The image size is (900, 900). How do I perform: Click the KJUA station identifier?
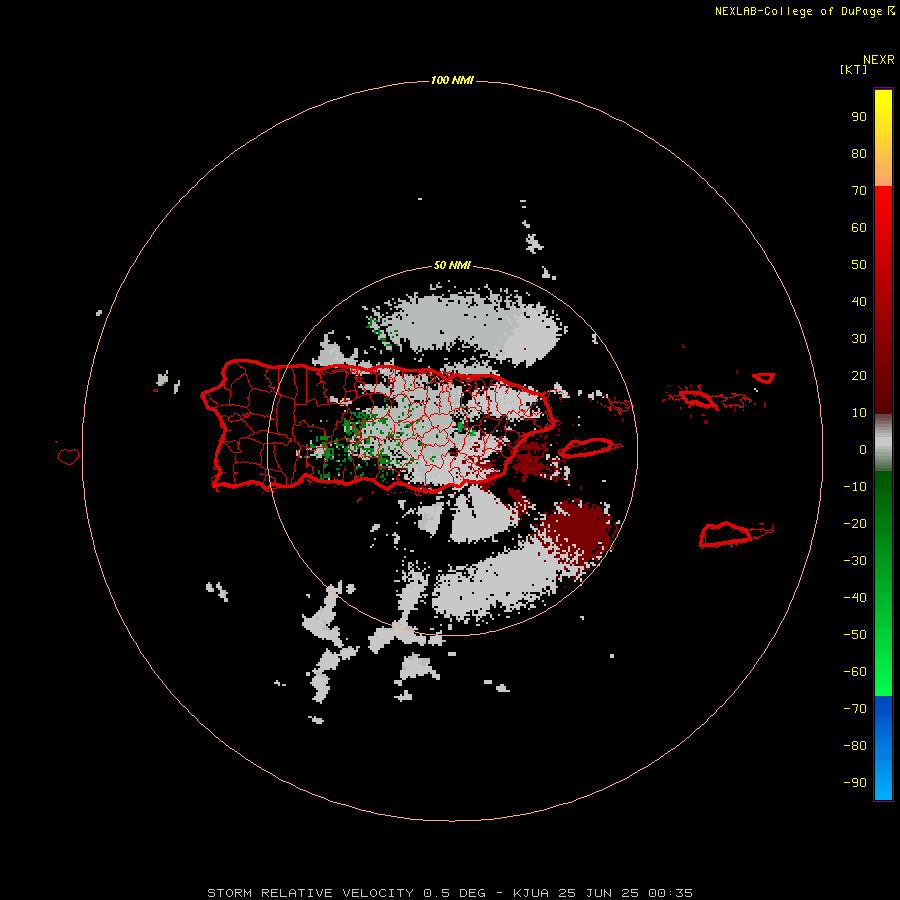531,893
